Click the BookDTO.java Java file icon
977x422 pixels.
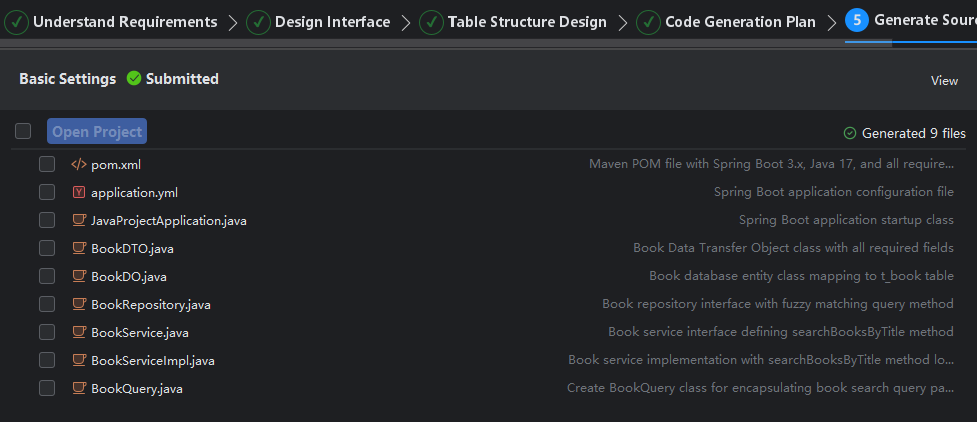(x=79, y=248)
